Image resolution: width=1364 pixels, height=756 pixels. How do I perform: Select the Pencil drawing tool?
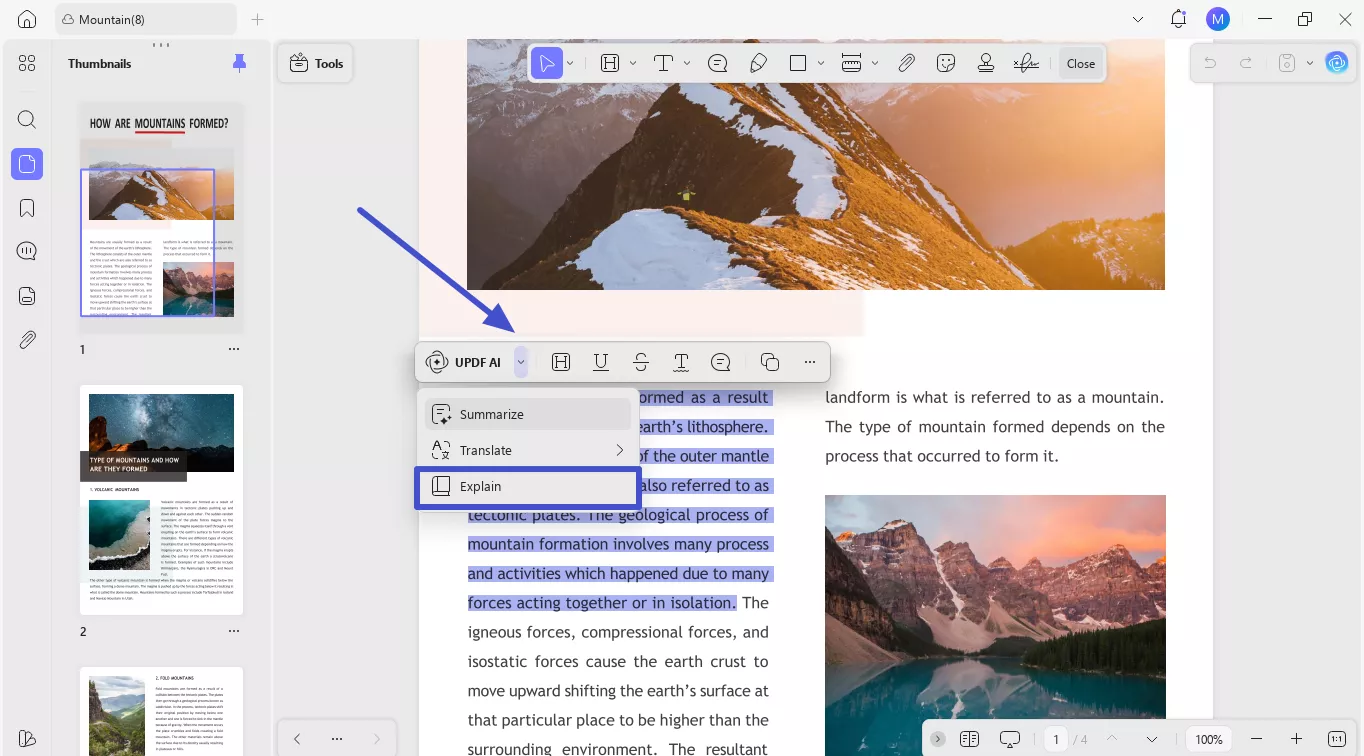759,62
